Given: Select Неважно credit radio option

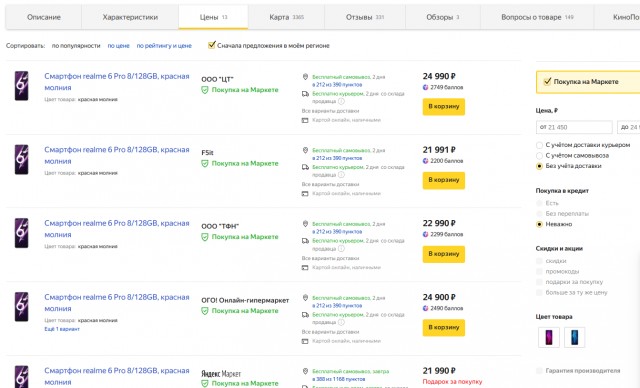Looking at the screenshot, I should click(539, 224).
